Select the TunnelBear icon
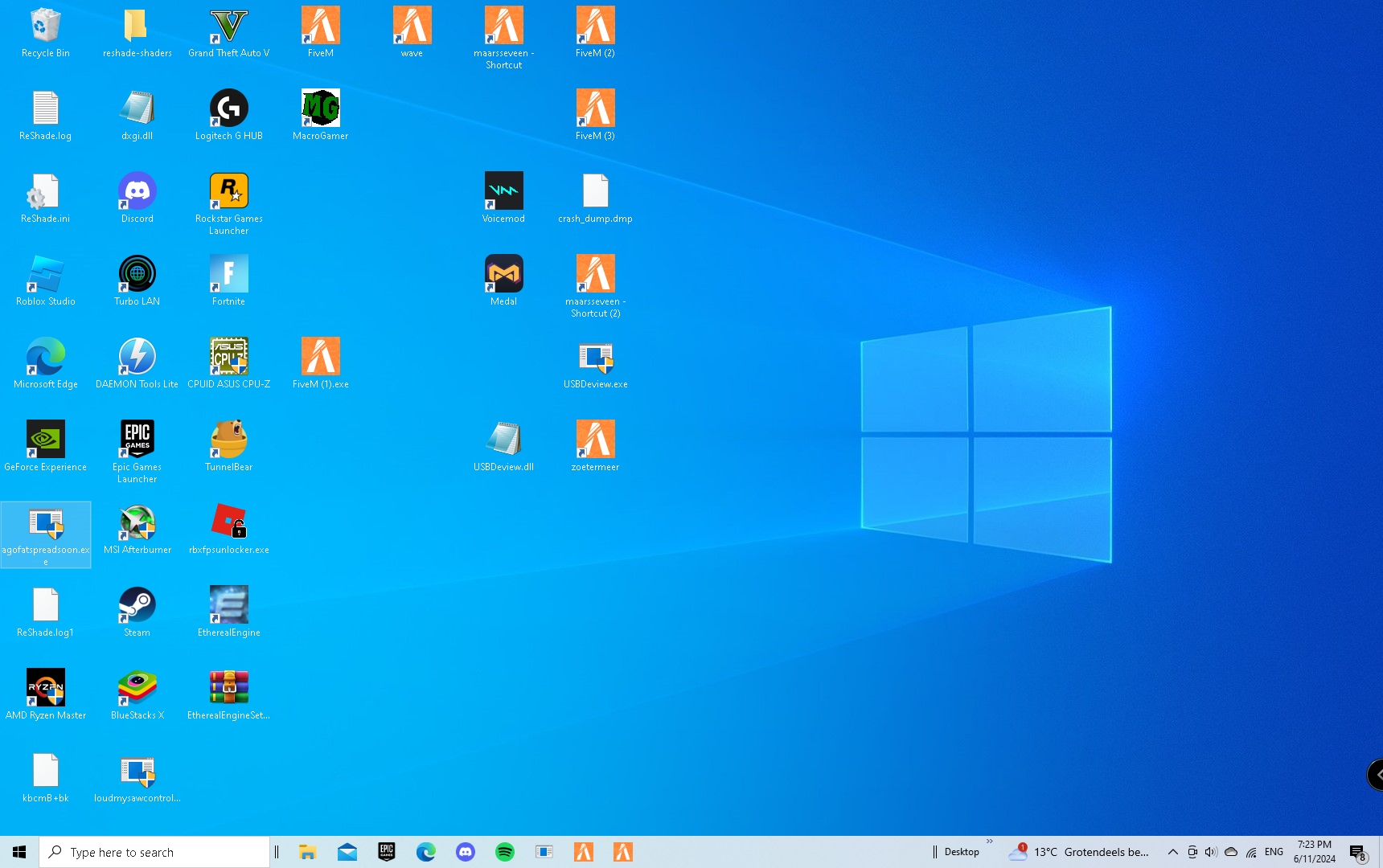 [229, 446]
